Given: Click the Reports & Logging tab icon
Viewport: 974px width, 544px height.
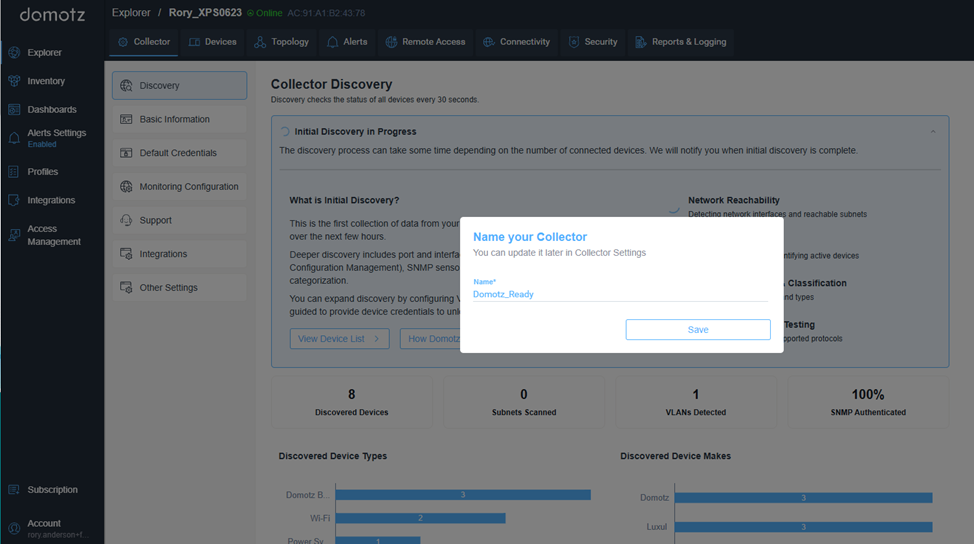Looking at the screenshot, I should click(x=640, y=42).
